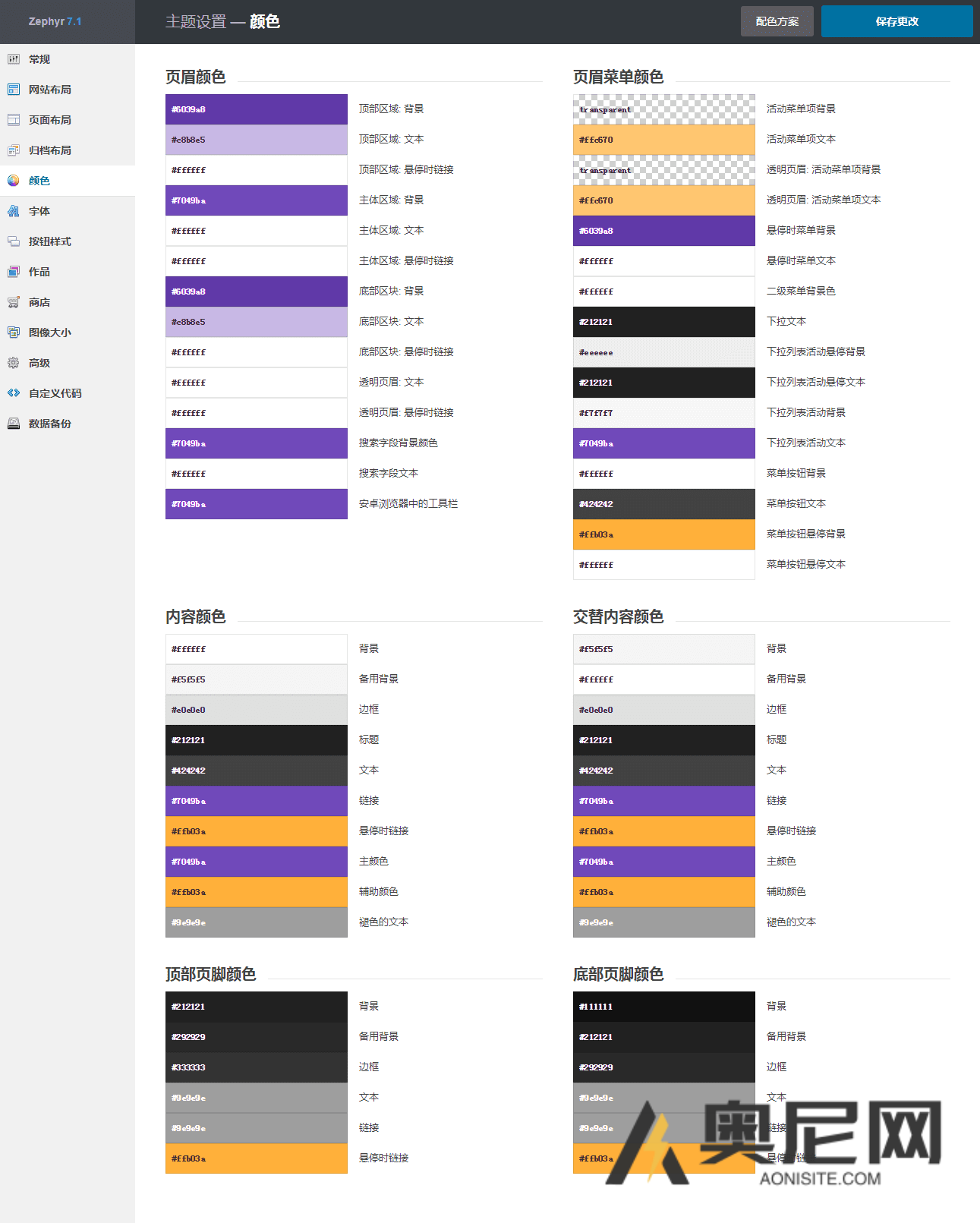Open the 配色方案 color scheme button

point(777,21)
